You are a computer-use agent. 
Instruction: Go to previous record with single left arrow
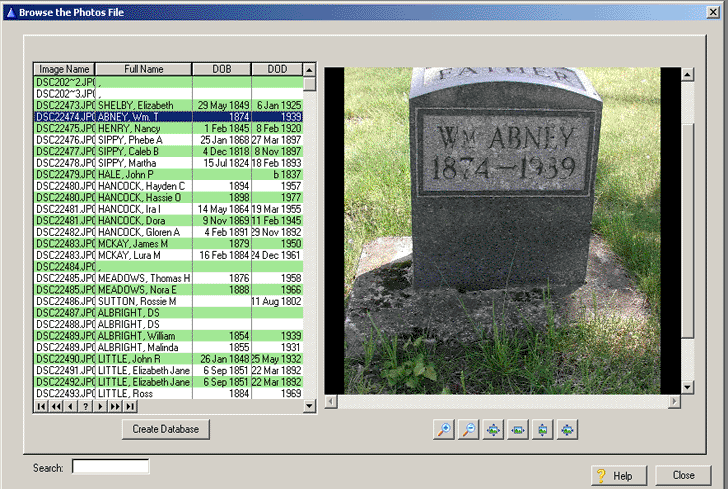(x=70, y=407)
